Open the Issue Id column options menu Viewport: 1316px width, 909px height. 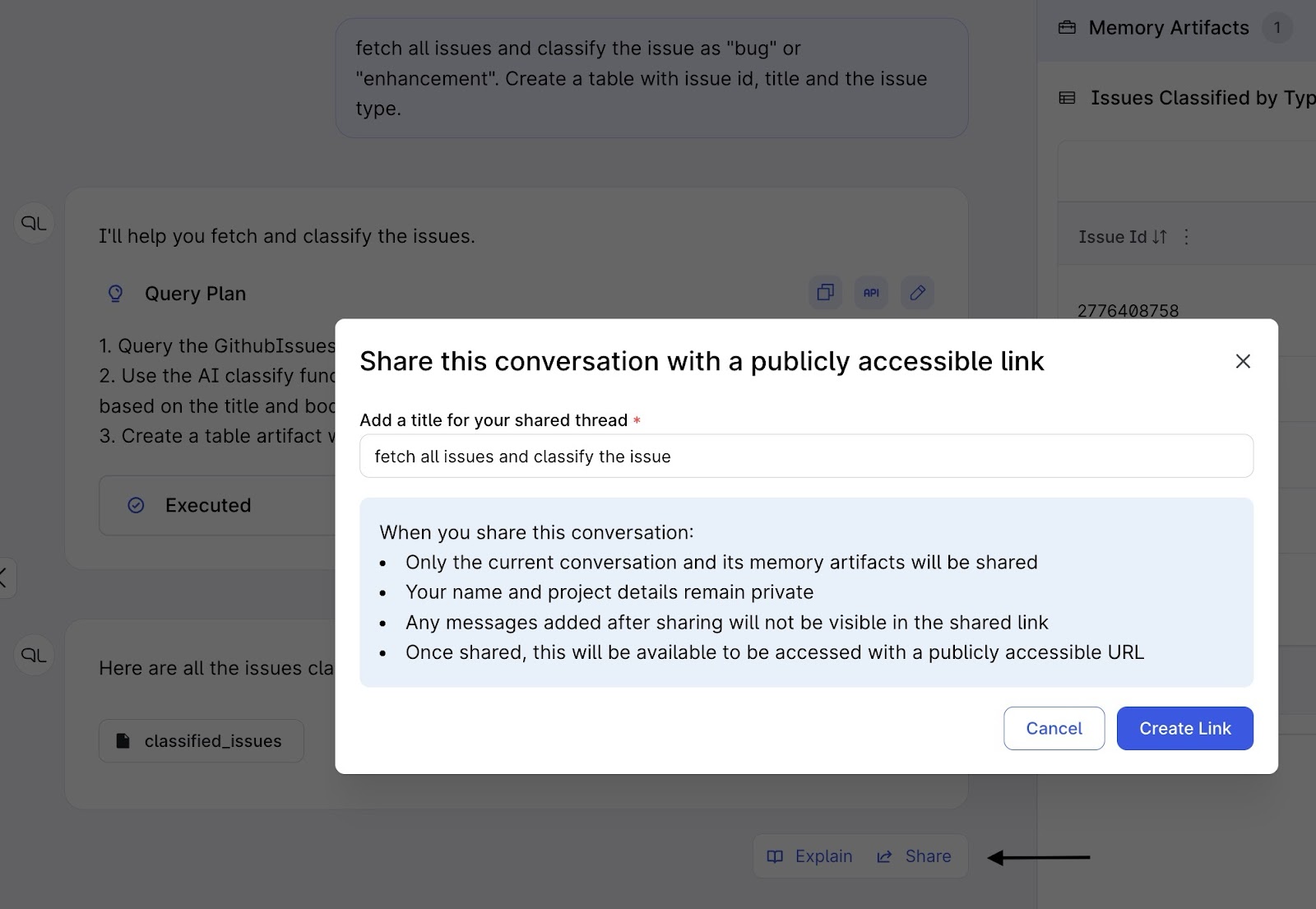coord(1186,237)
